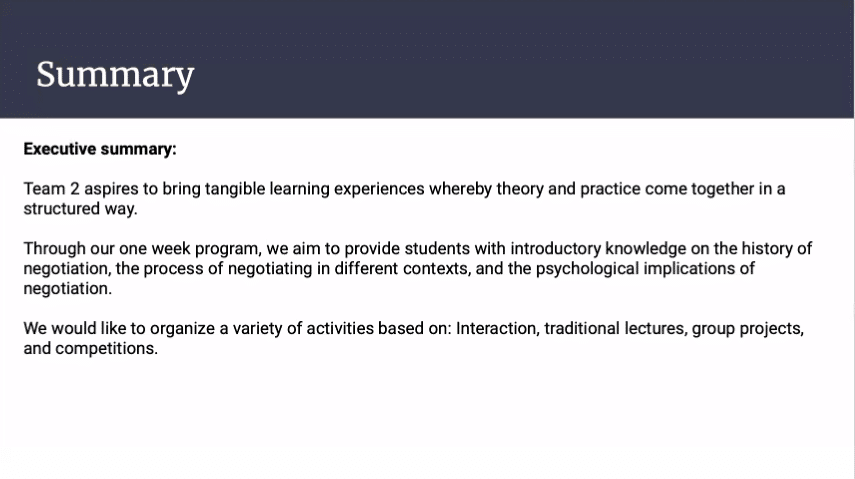Click the empty white area below the text
The image size is (855, 479).
click(x=427, y=420)
